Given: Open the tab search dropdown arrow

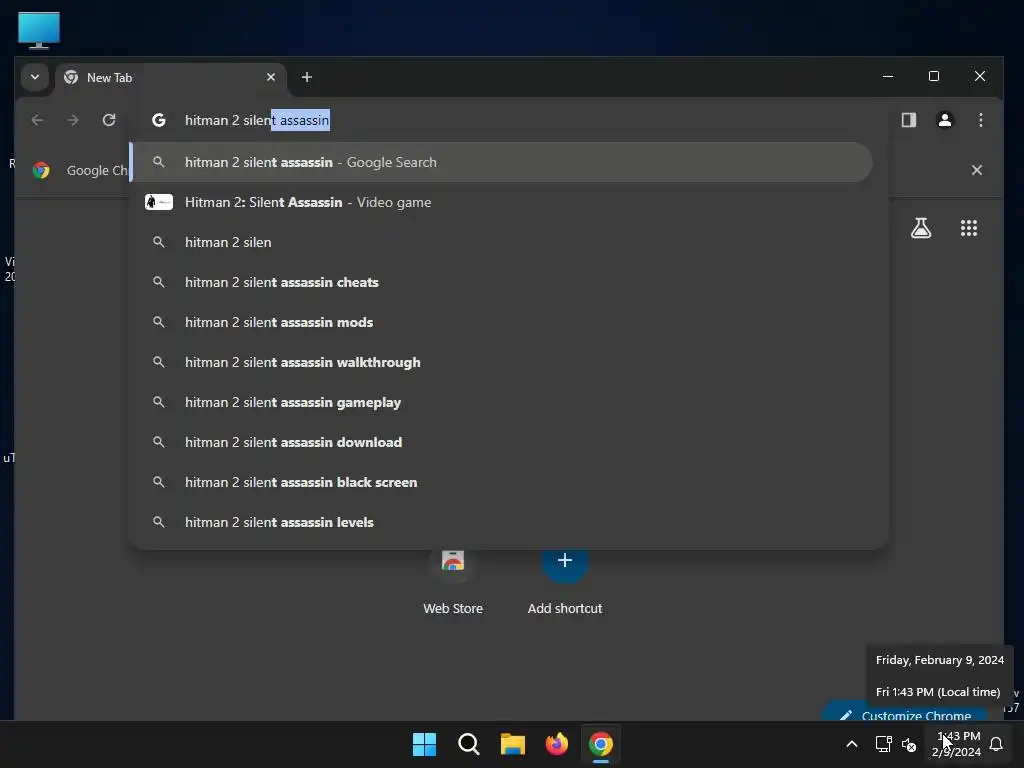Looking at the screenshot, I should [x=35, y=77].
